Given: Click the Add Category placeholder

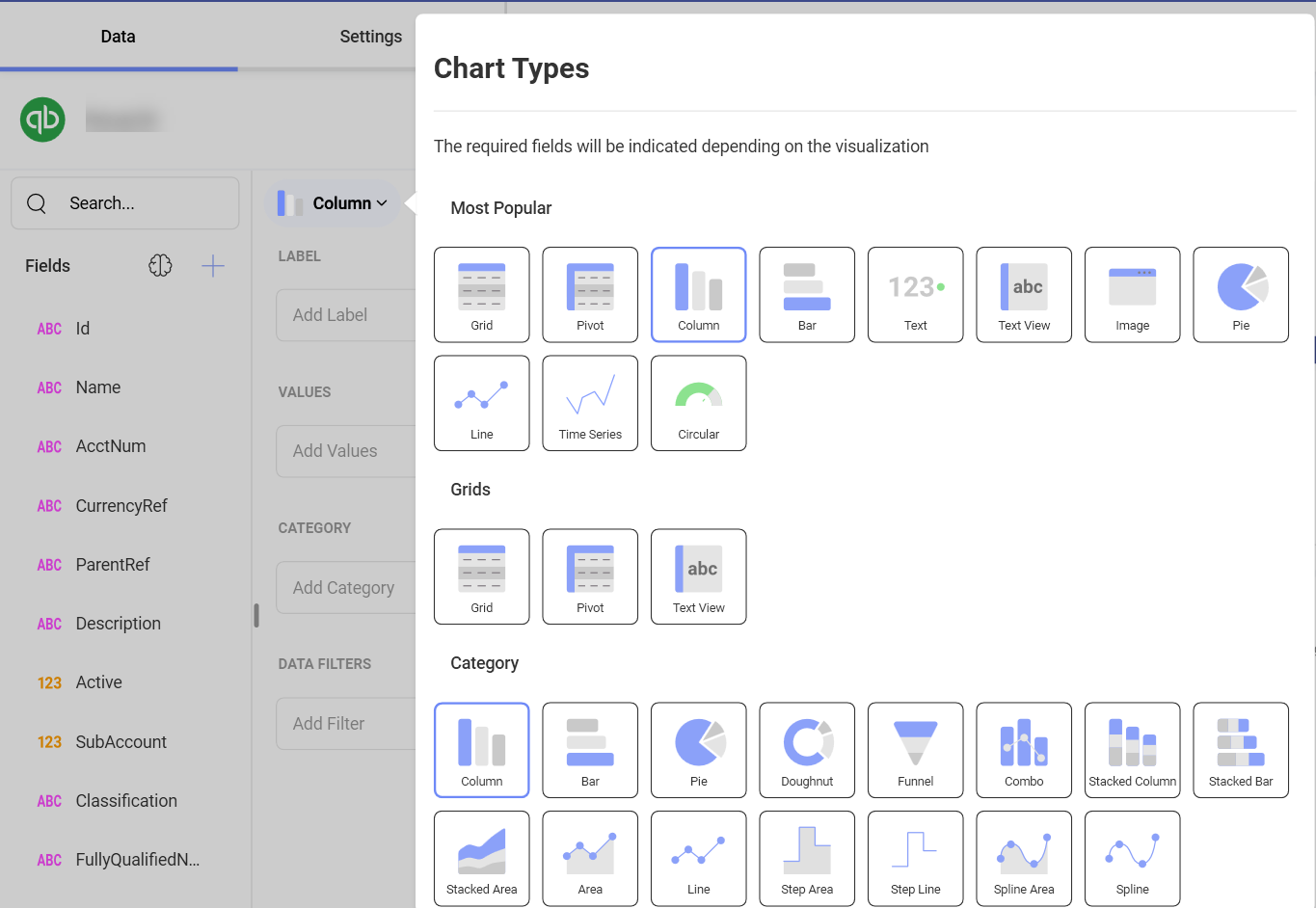Looking at the screenshot, I should pos(345,587).
